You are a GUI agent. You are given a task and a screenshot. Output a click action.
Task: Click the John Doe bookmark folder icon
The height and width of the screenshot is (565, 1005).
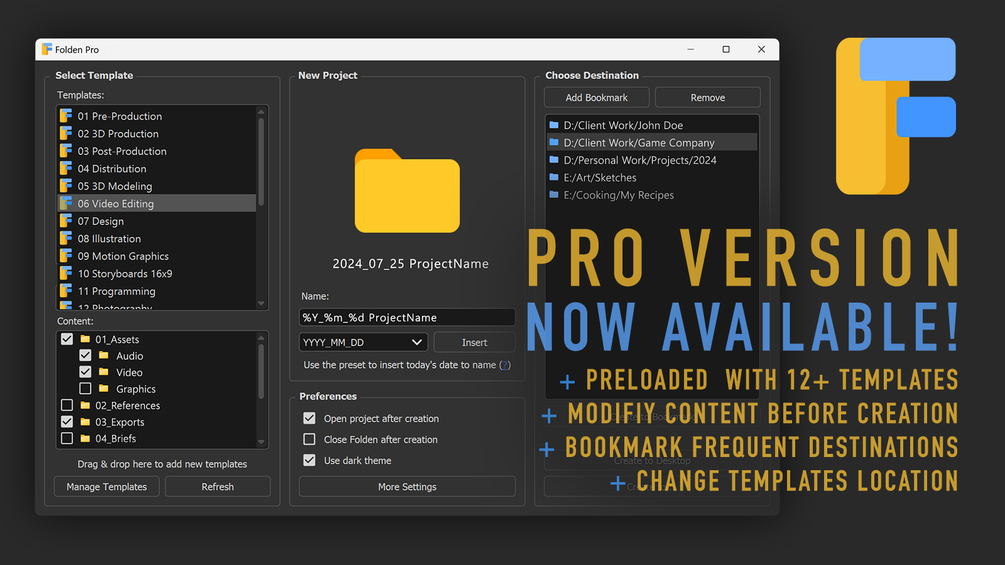(554, 125)
